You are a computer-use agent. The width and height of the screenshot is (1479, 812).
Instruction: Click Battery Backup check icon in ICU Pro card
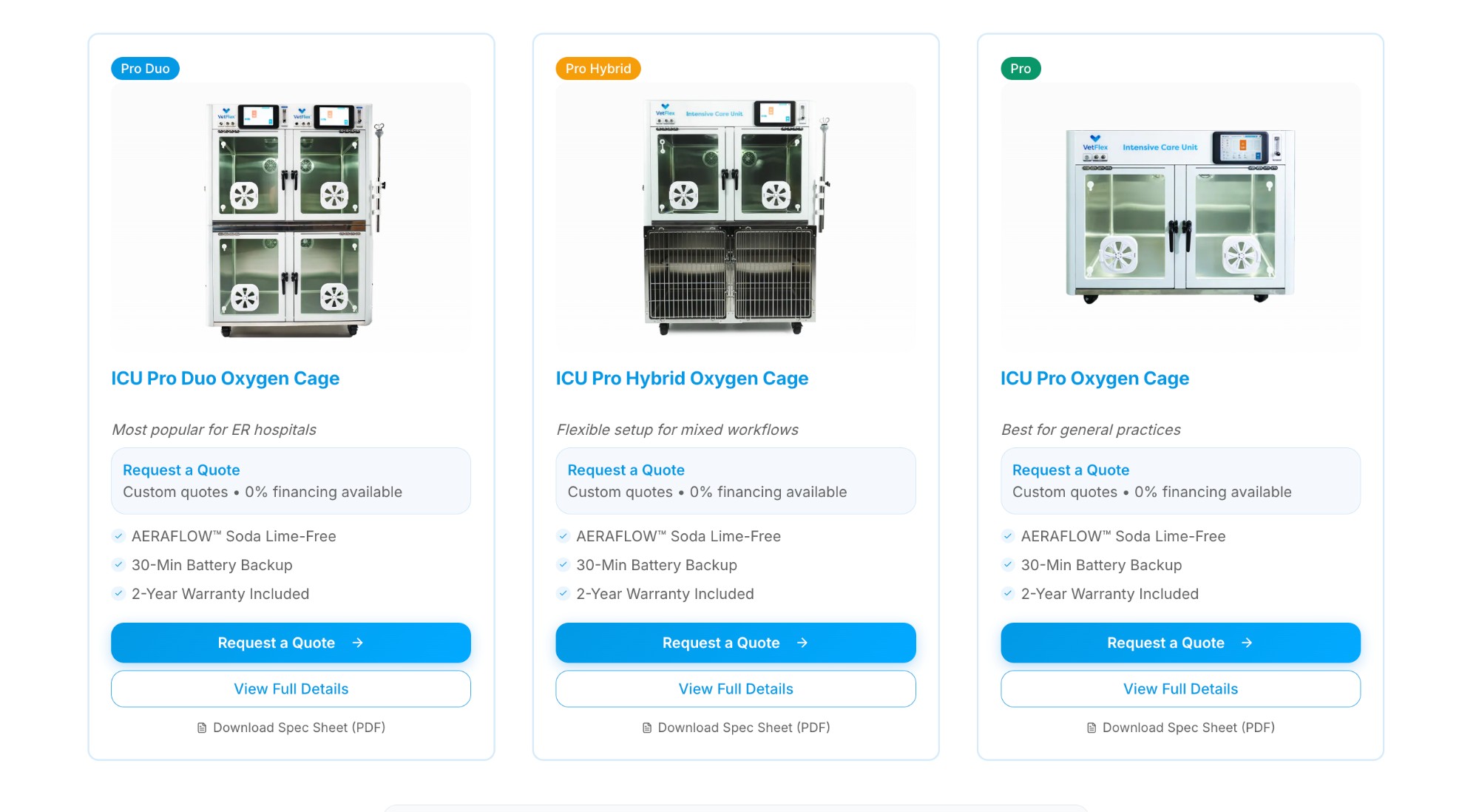1008,565
